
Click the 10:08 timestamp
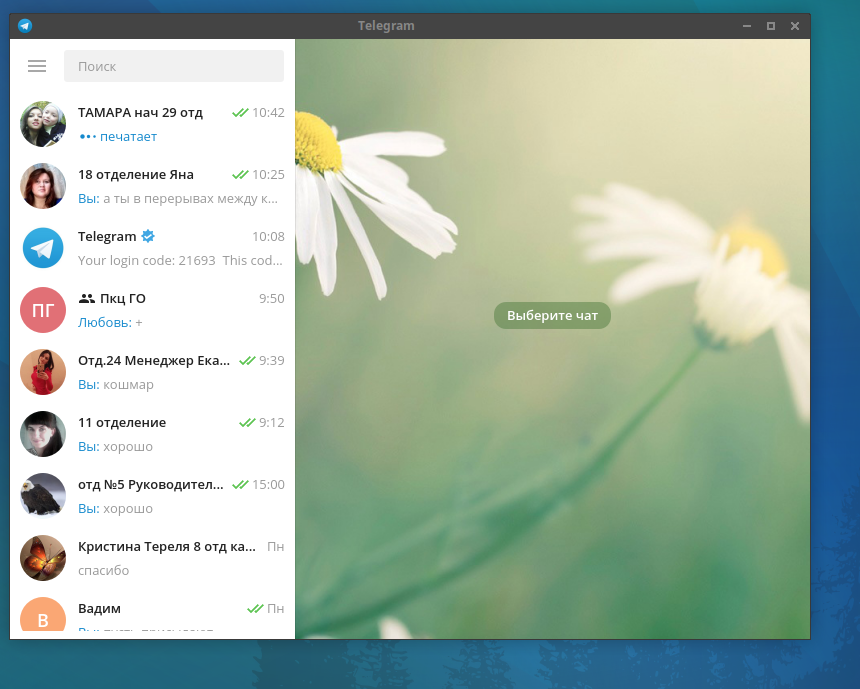pyautogui.click(x=268, y=236)
